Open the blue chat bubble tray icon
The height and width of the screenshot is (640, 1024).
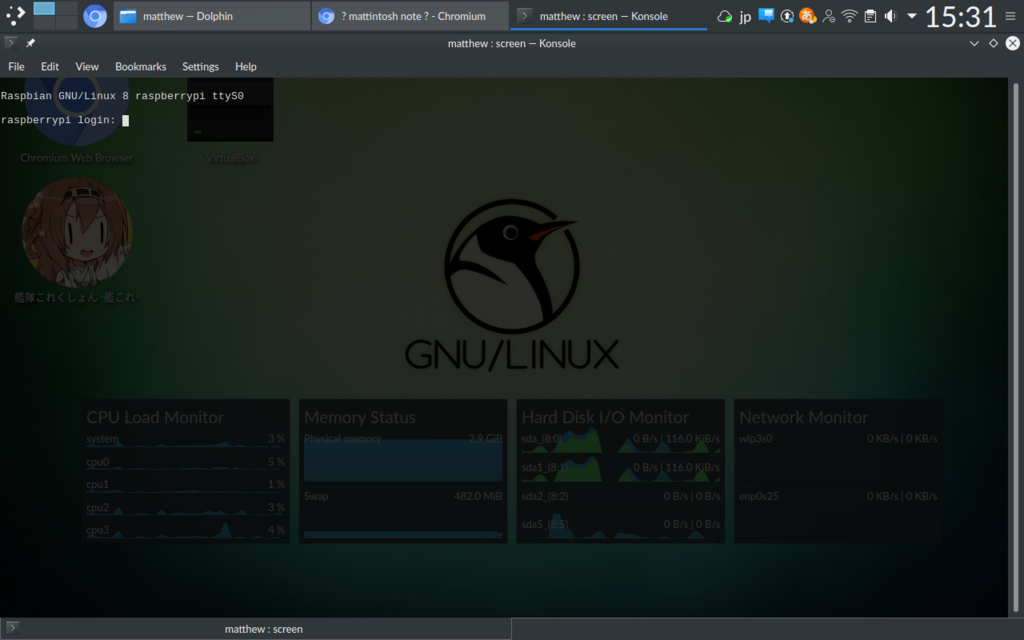coord(766,16)
